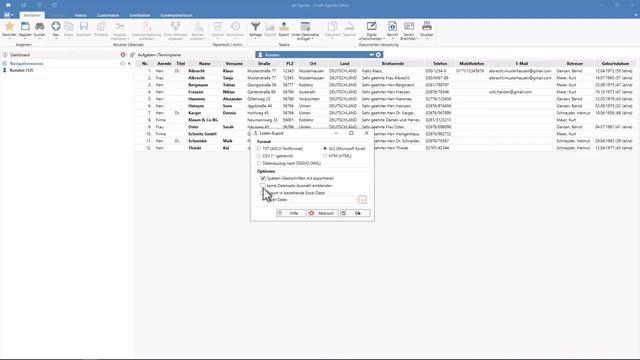Screen dimensions: 640x360
Task: Click the pin icon on the Kunden tab
Action: [371, 55]
